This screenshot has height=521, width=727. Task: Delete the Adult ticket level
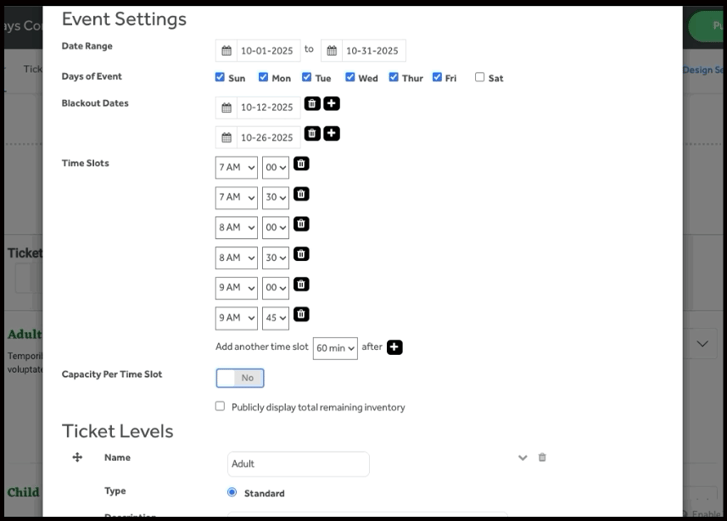(x=542, y=457)
